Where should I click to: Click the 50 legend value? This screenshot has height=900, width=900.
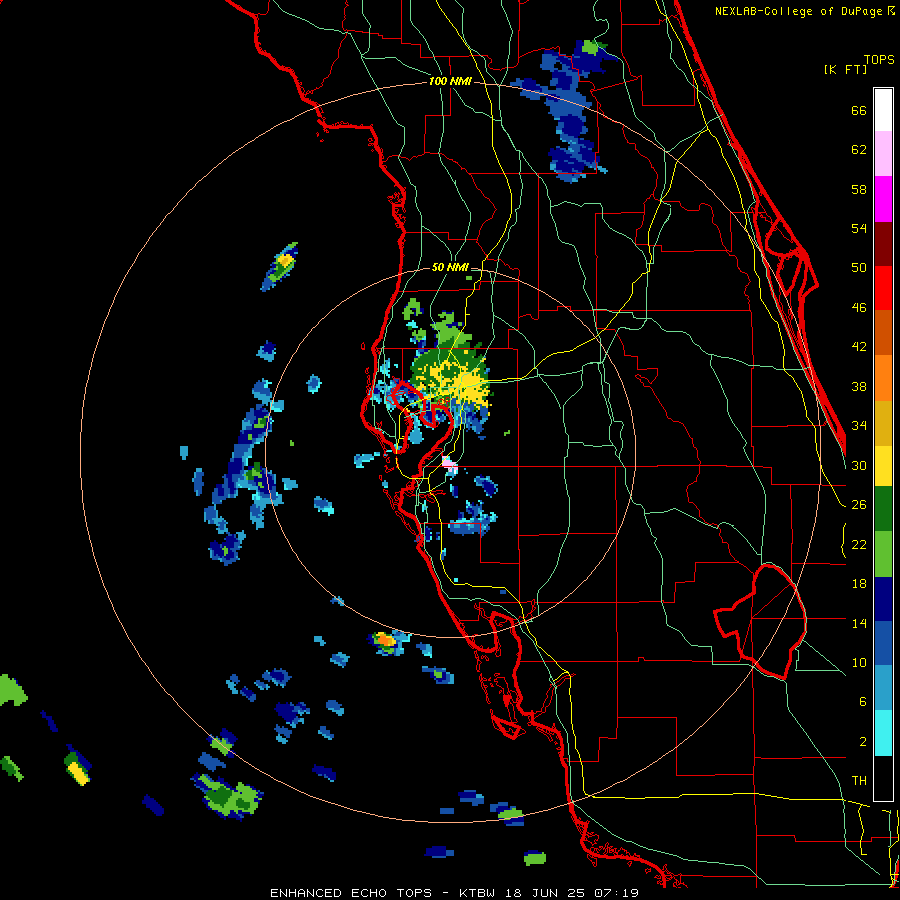point(859,268)
